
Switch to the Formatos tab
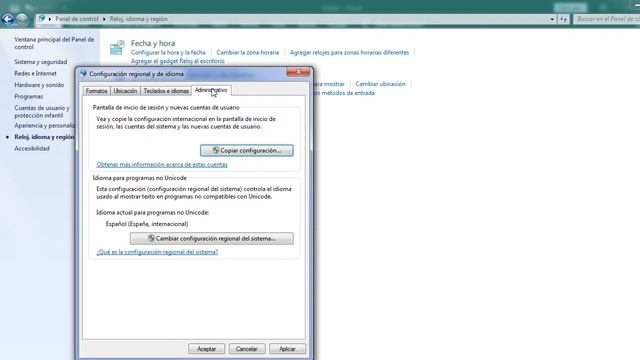(x=96, y=91)
